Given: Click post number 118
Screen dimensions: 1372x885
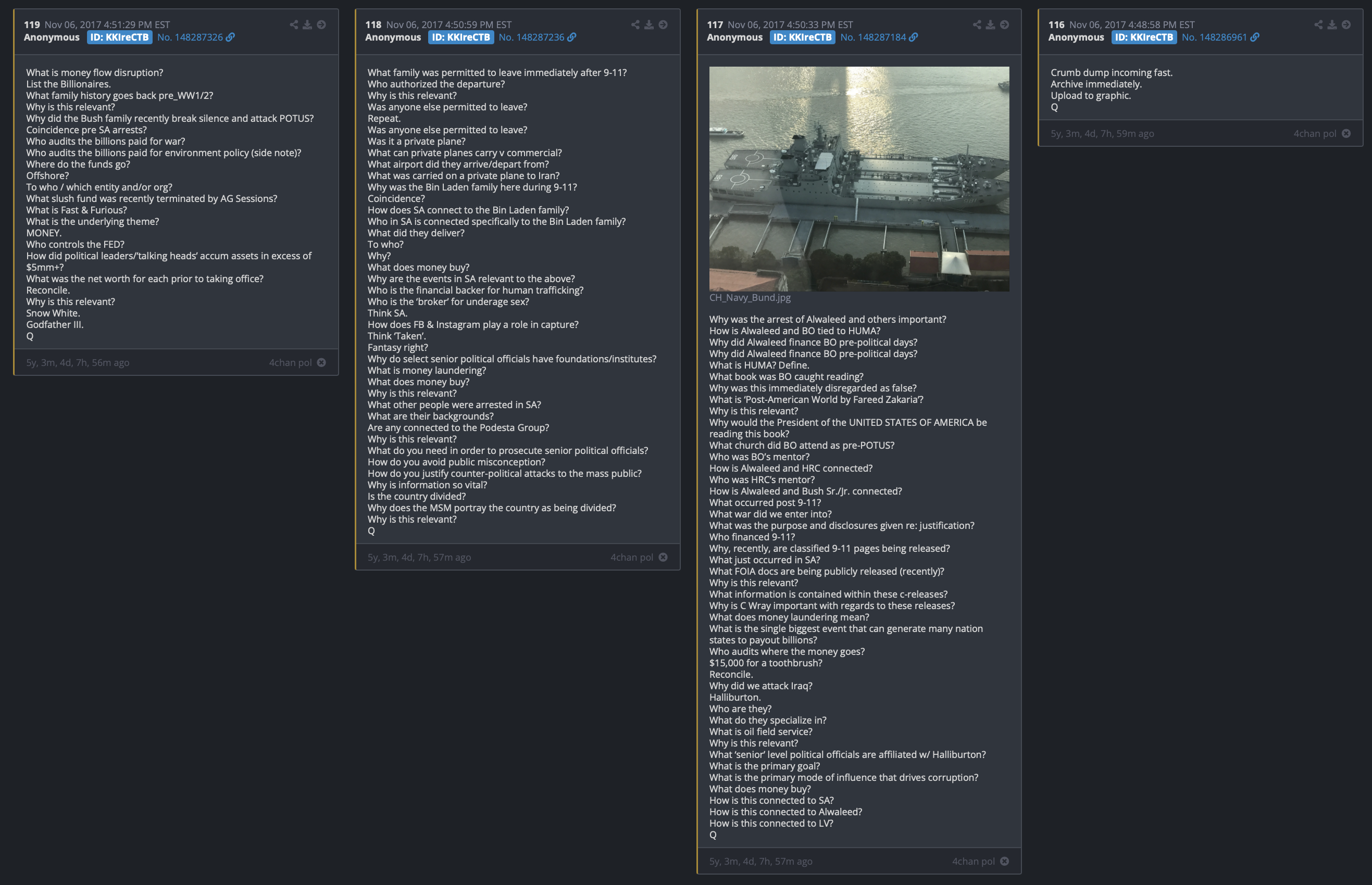Looking at the screenshot, I should pos(373,24).
